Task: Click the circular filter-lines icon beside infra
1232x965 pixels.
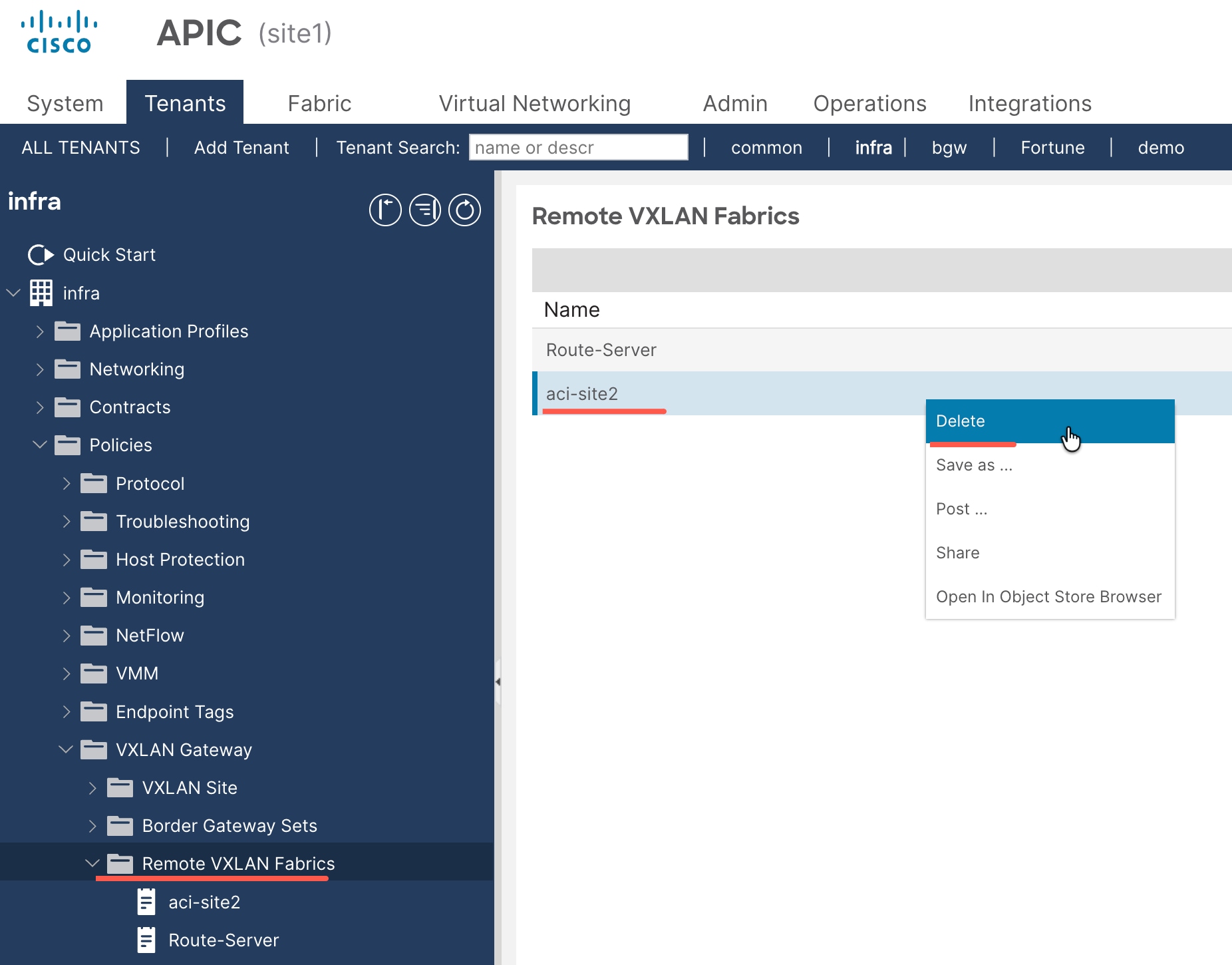Action: tap(425, 210)
